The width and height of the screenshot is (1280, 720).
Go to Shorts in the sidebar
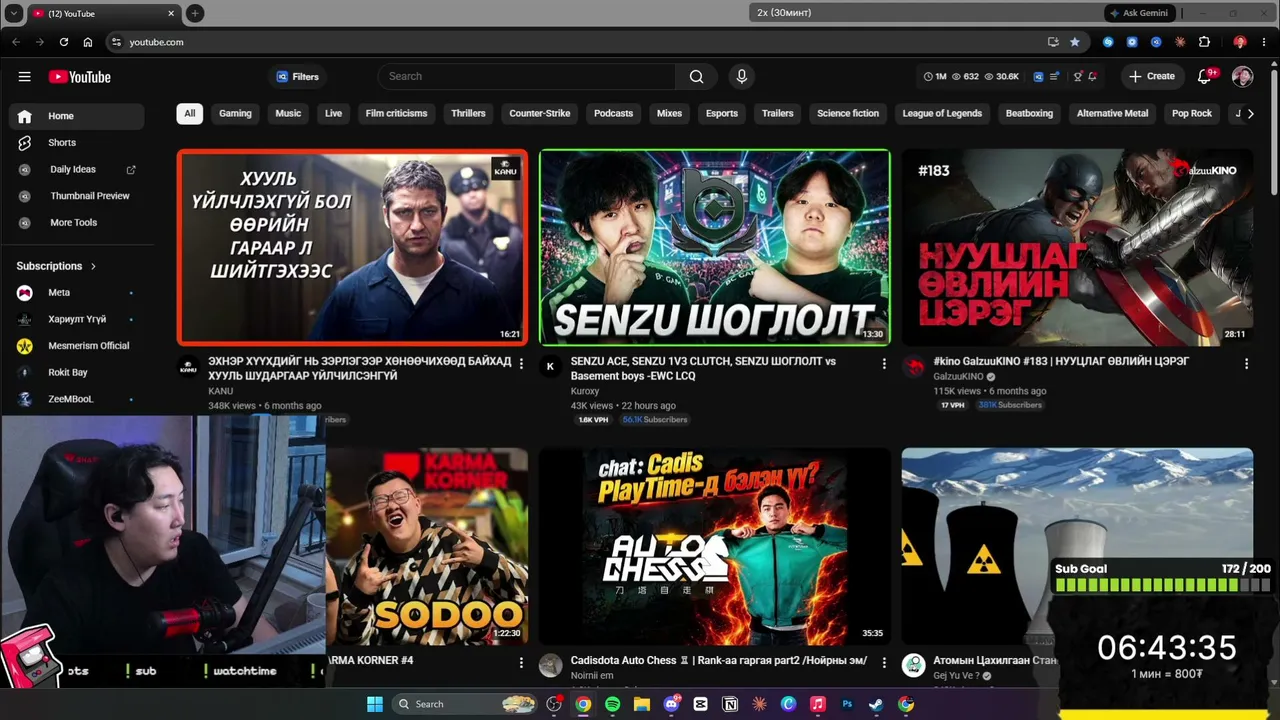(x=76, y=143)
